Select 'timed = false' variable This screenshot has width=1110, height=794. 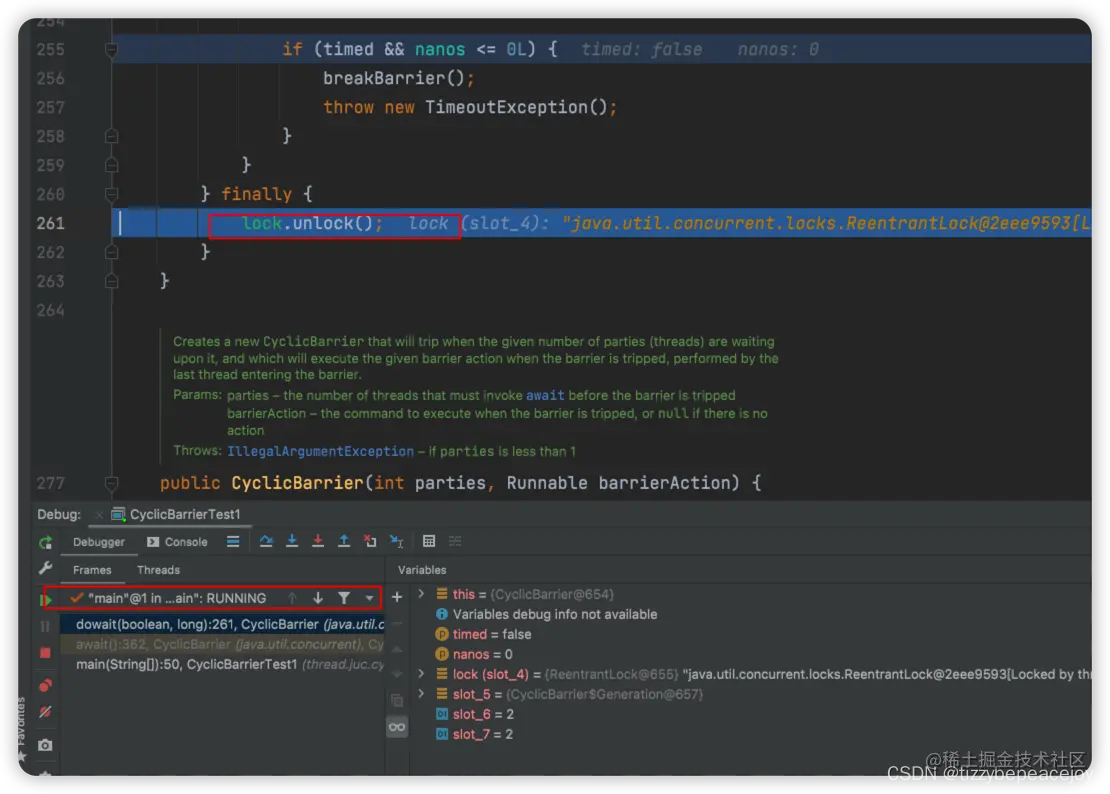coord(484,634)
